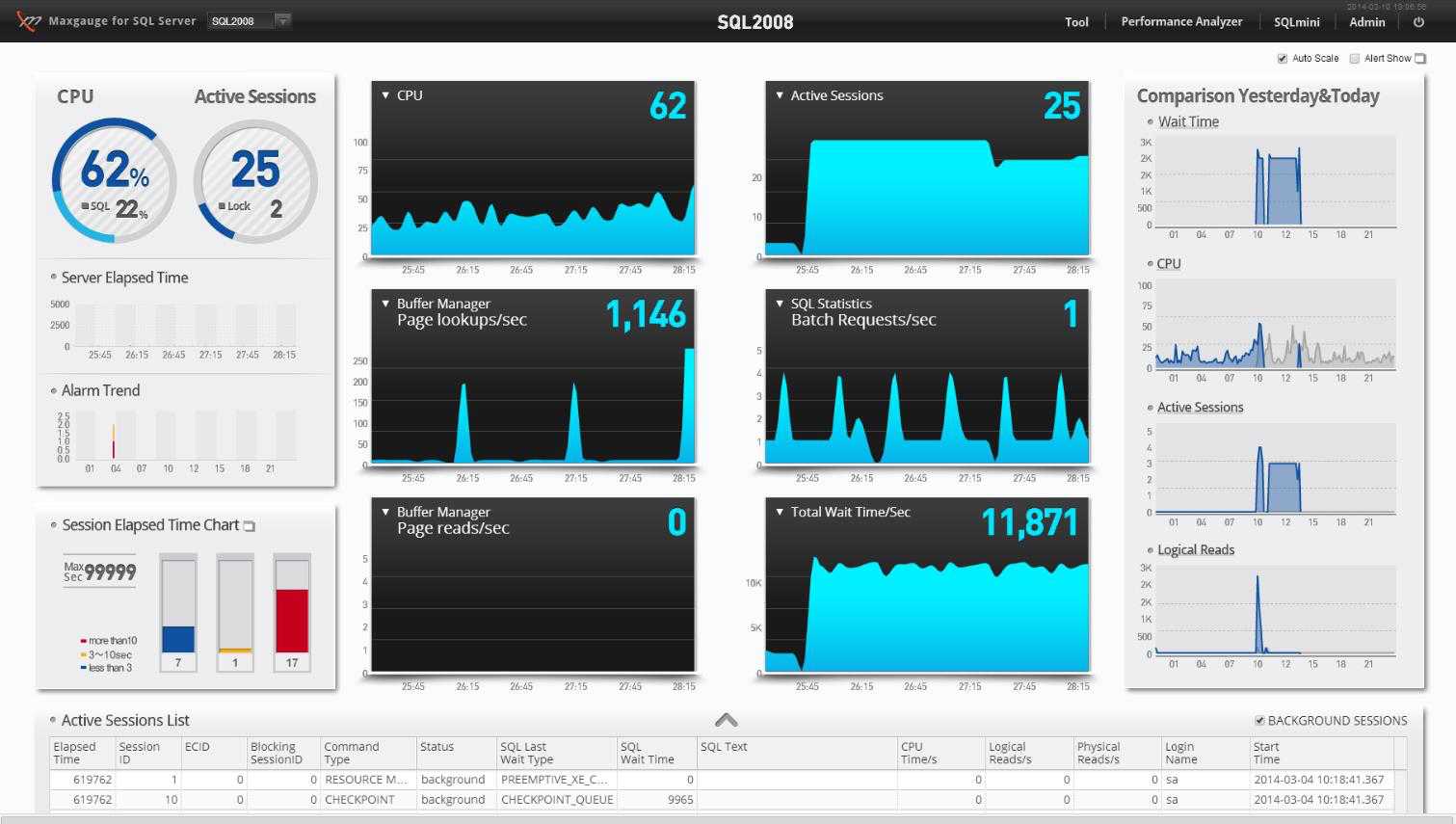The width and height of the screenshot is (1456, 824).
Task: Expand Buffer Manager Page reads dropdown triangle
Action: [385, 512]
